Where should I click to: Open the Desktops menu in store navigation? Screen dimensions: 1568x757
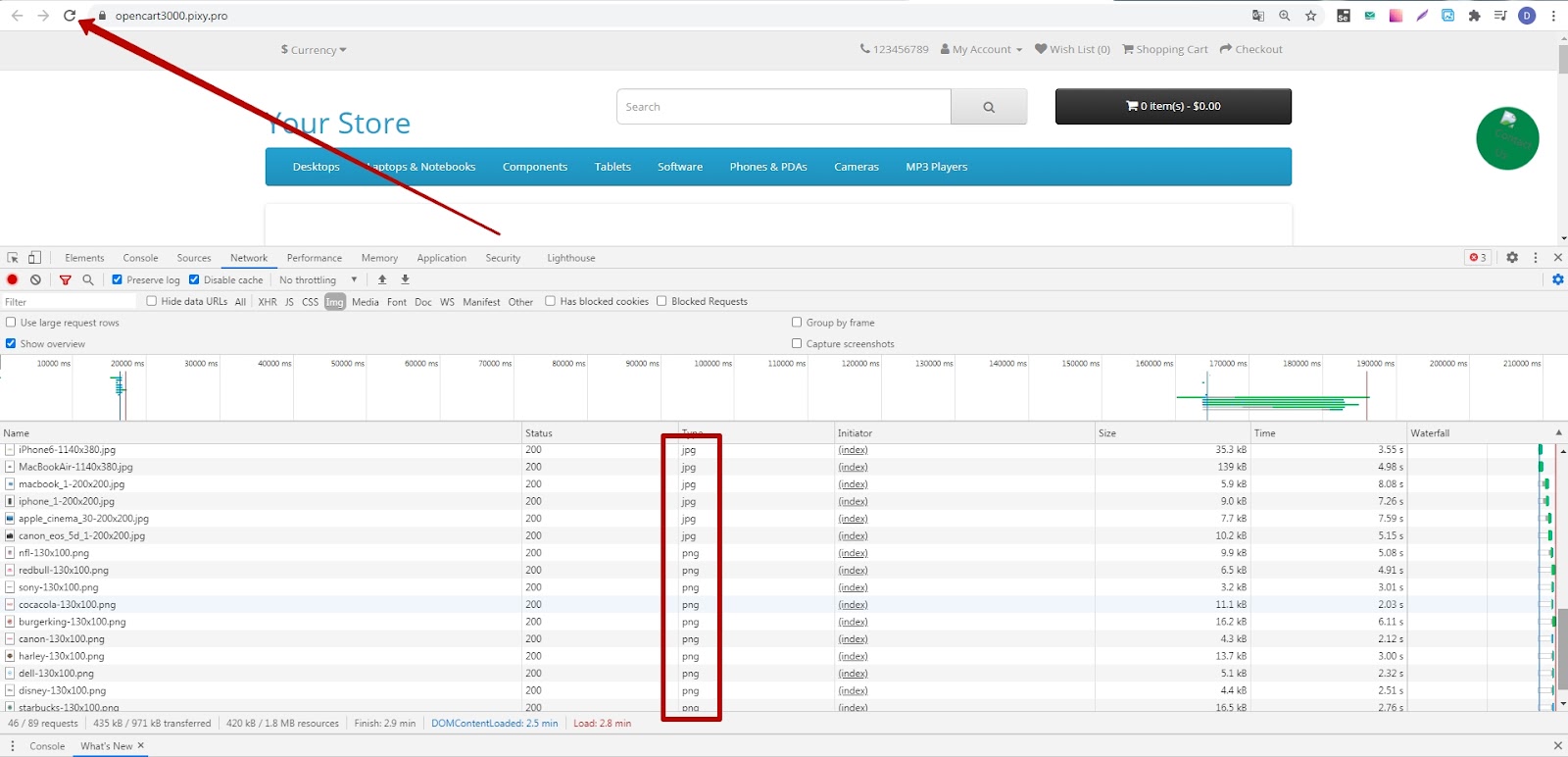point(316,167)
